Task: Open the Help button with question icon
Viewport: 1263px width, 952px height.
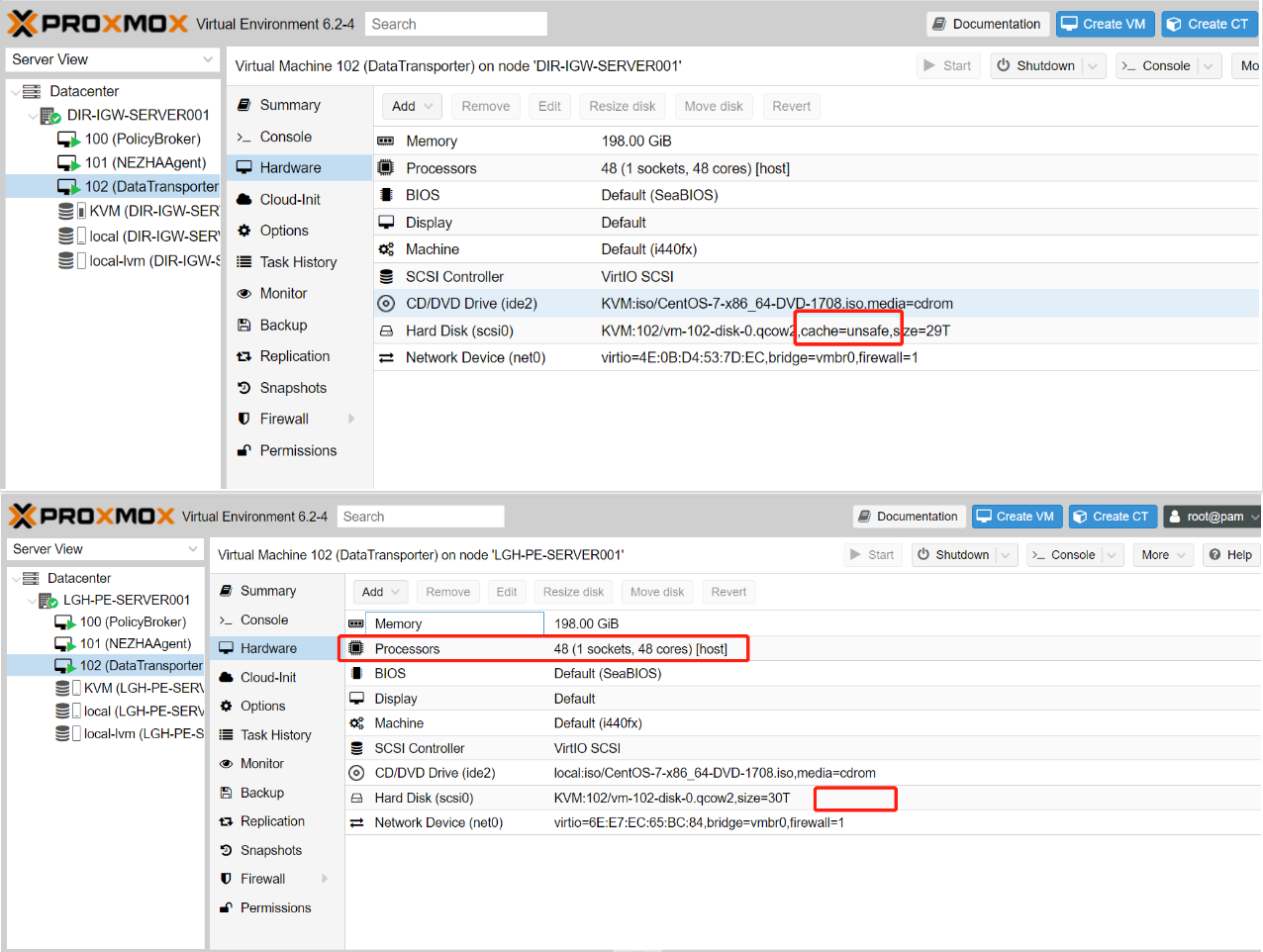Action: 1230,555
